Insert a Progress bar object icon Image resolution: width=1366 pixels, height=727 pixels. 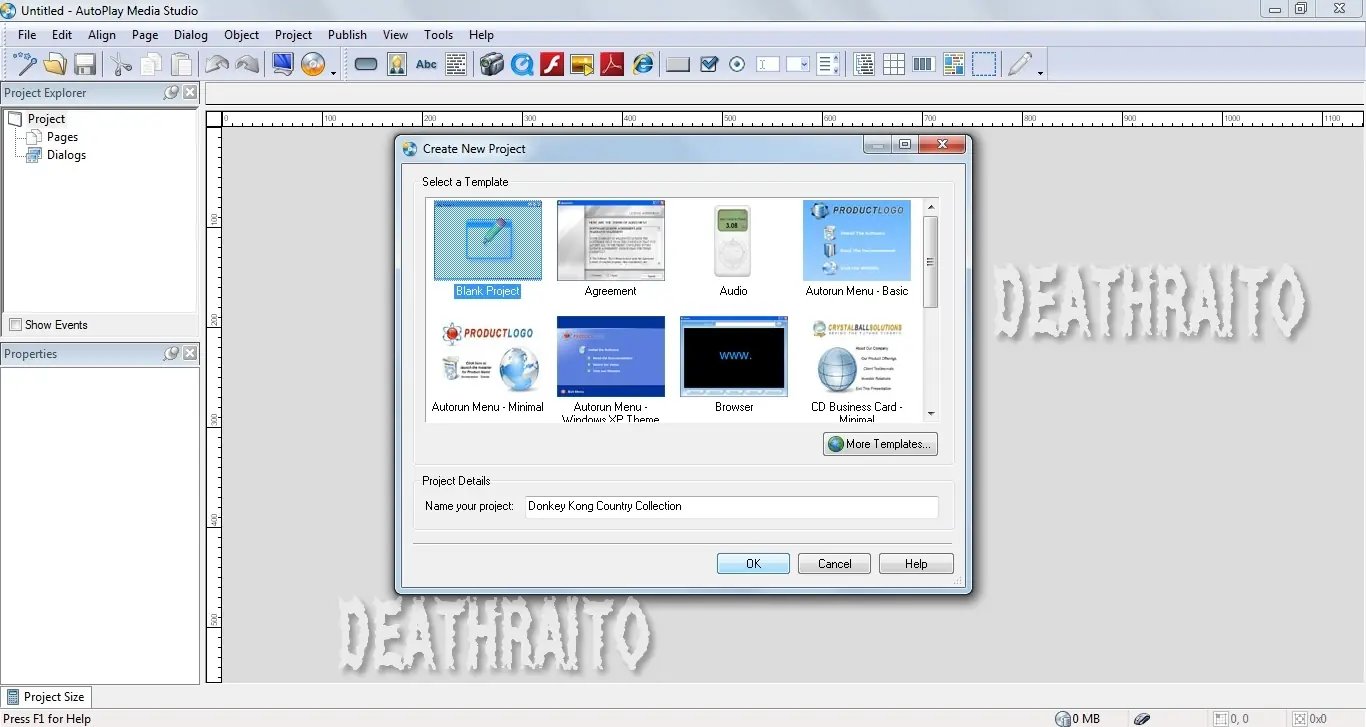(923, 65)
